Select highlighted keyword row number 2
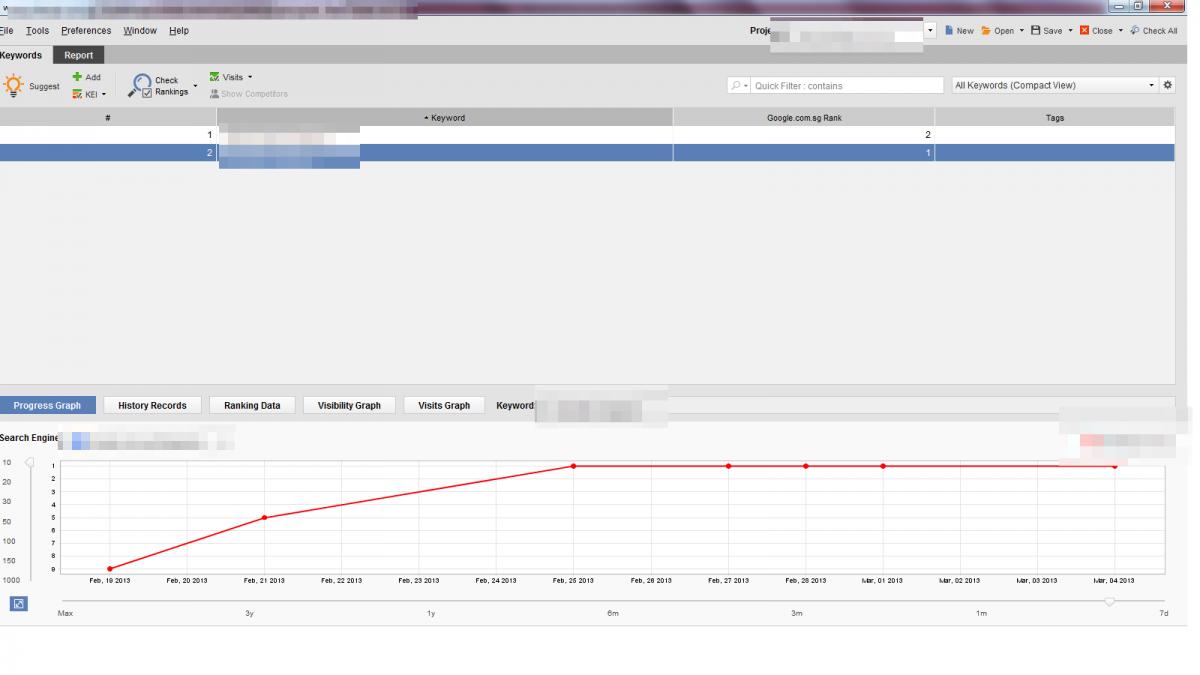Viewport: 1200px width, 675px height. 587,153
